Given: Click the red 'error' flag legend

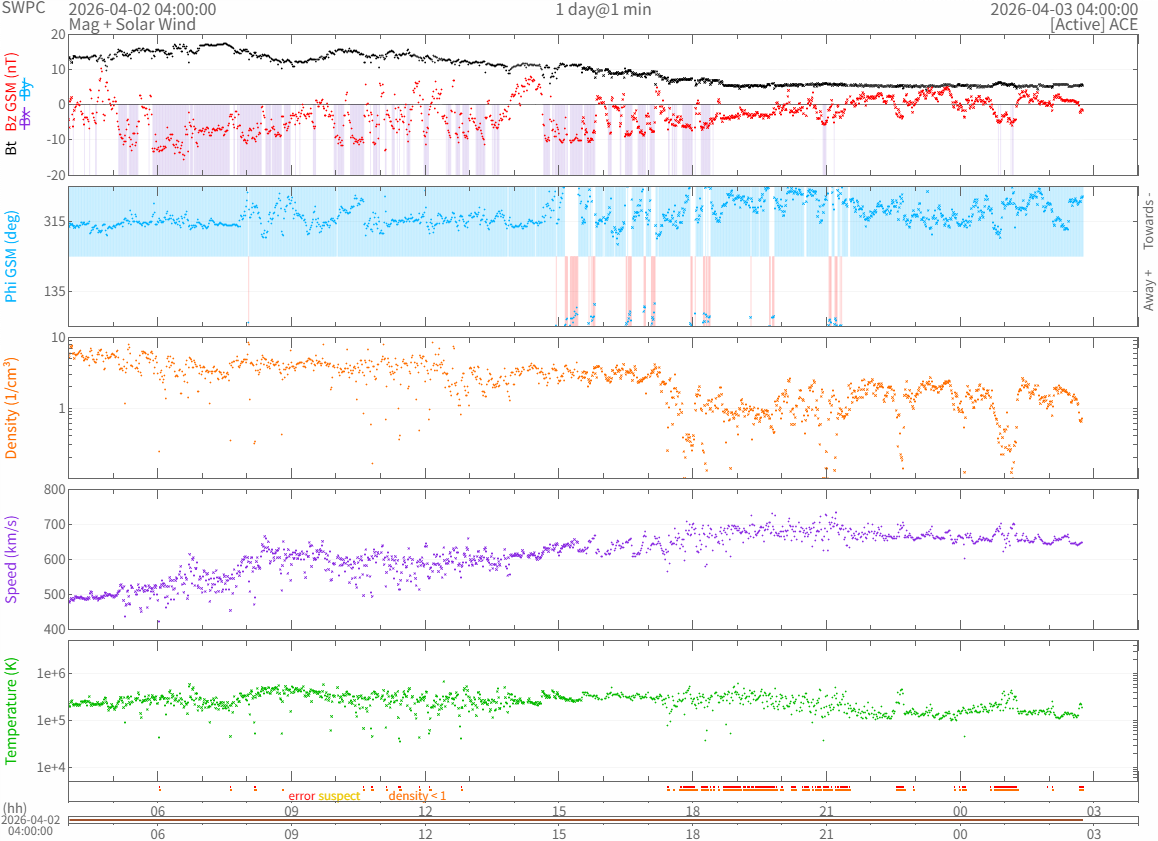Looking at the screenshot, I should click(x=301, y=796).
